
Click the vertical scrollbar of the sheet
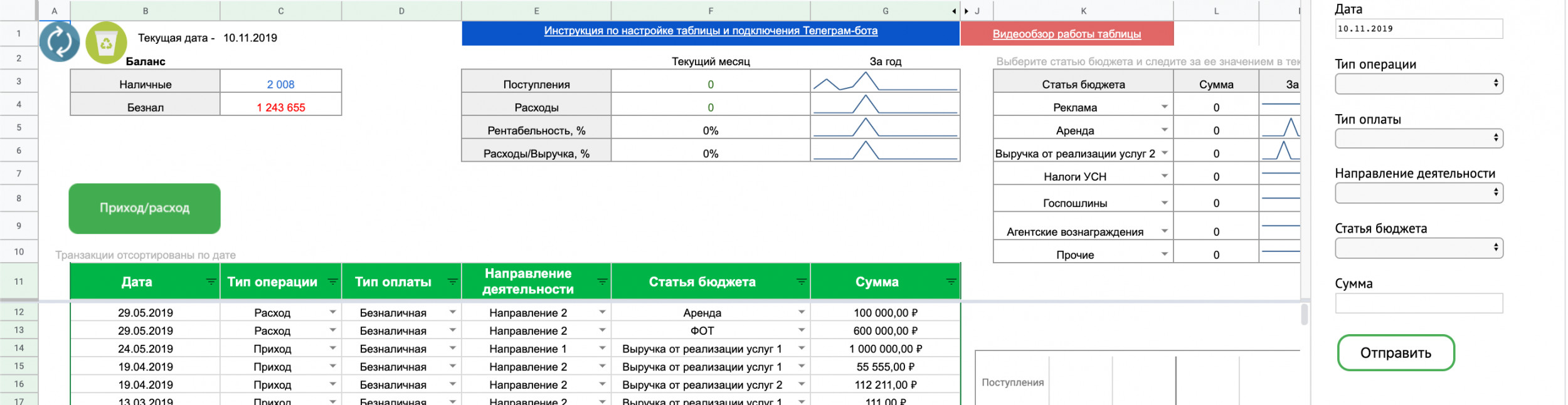[x=1304, y=314]
